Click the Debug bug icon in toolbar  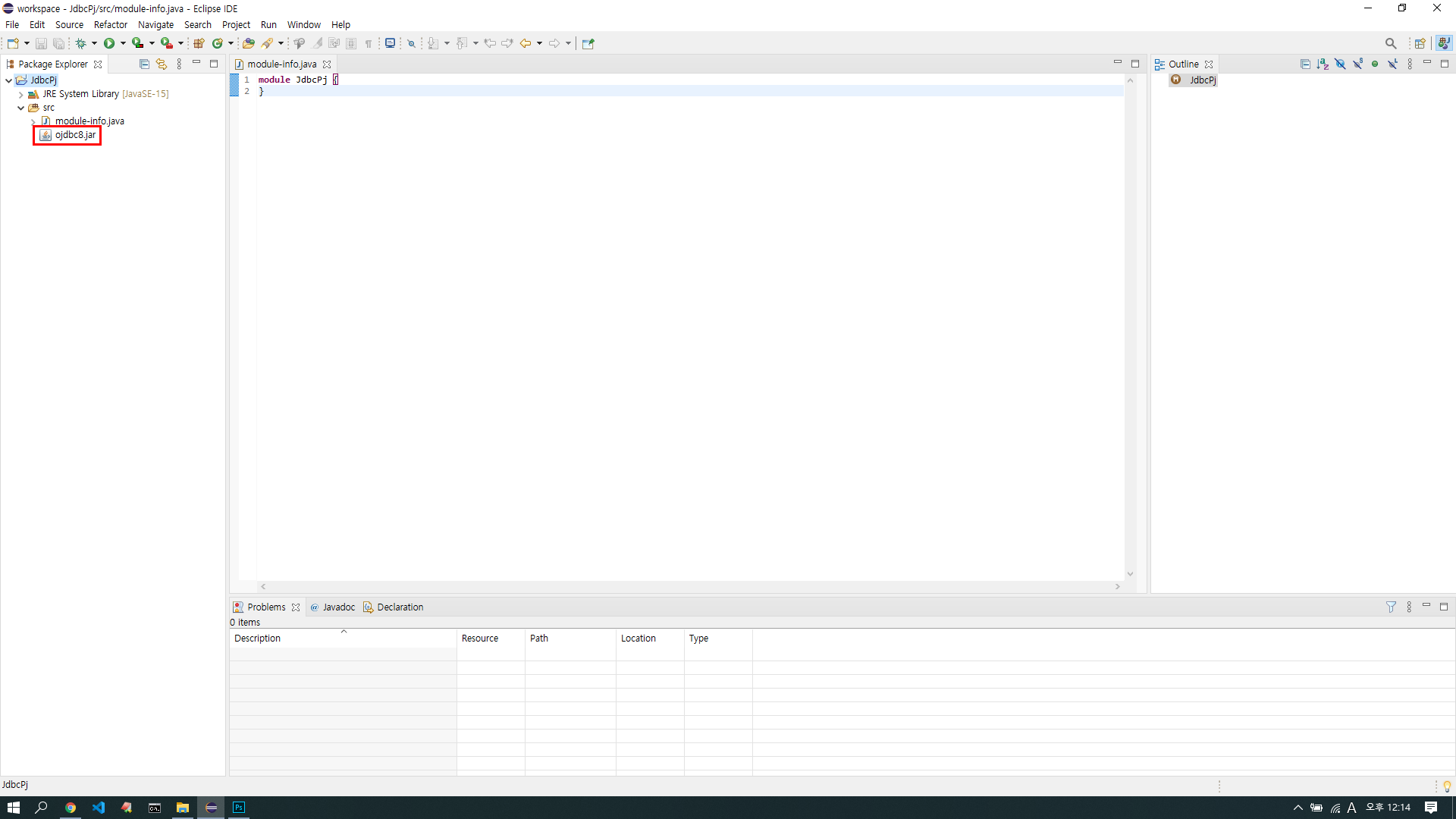(x=80, y=43)
